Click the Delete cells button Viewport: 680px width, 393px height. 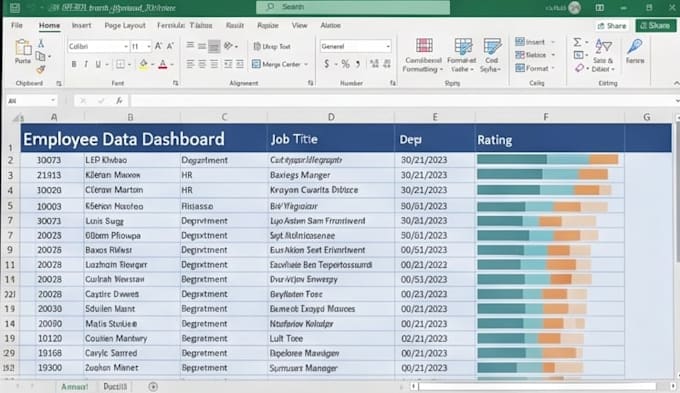click(531, 55)
